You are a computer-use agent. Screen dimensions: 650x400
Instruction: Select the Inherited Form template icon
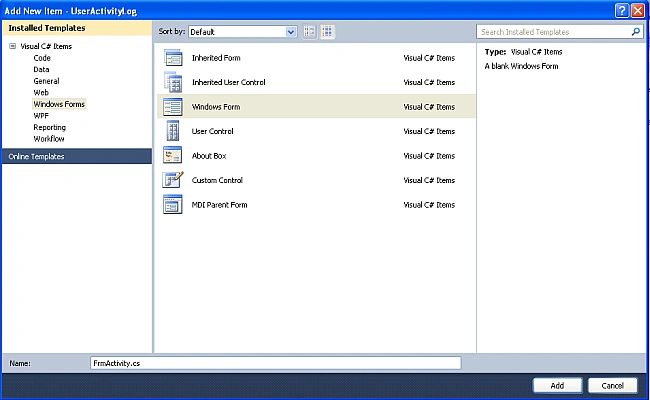(173, 58)
